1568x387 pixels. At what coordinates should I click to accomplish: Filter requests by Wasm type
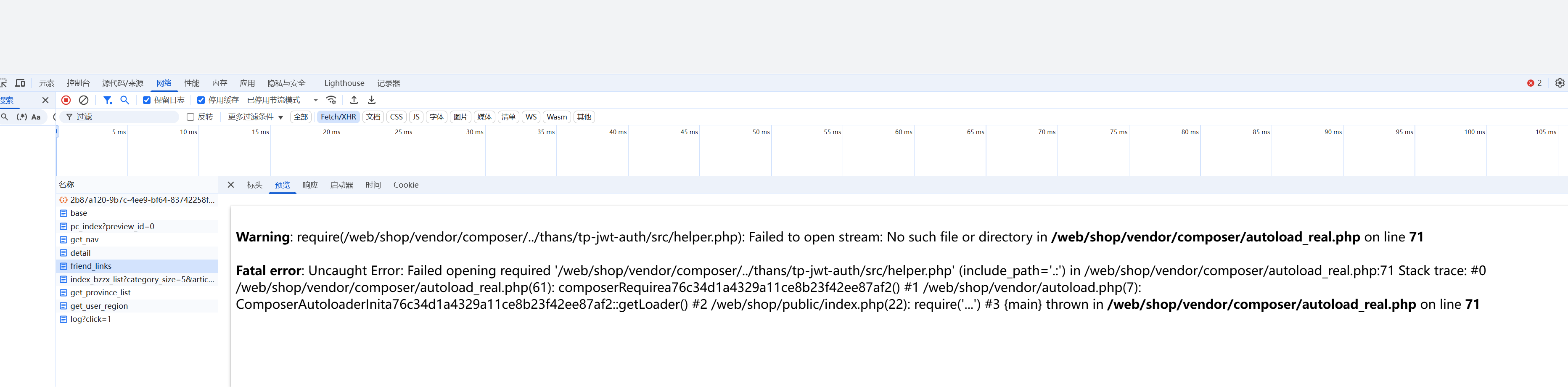pos(556,117)
